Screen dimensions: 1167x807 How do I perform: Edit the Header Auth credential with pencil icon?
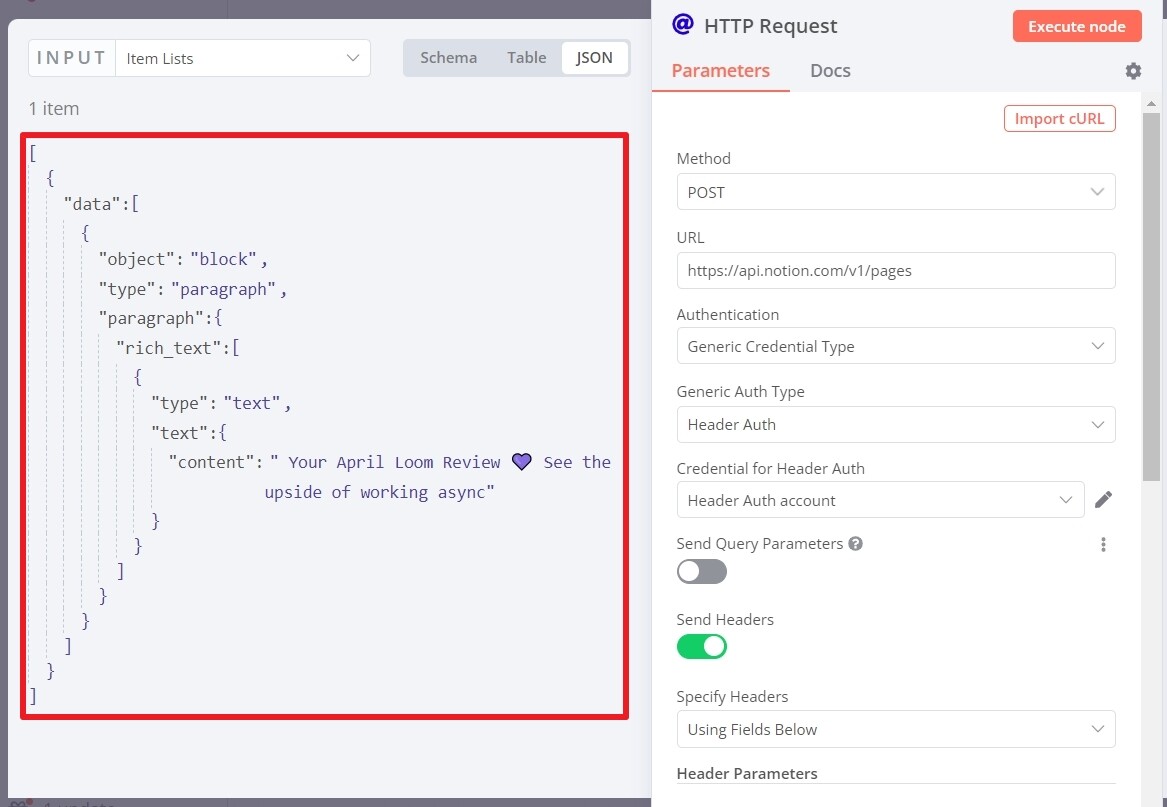pyautogui.click(x=1104, y=499)
